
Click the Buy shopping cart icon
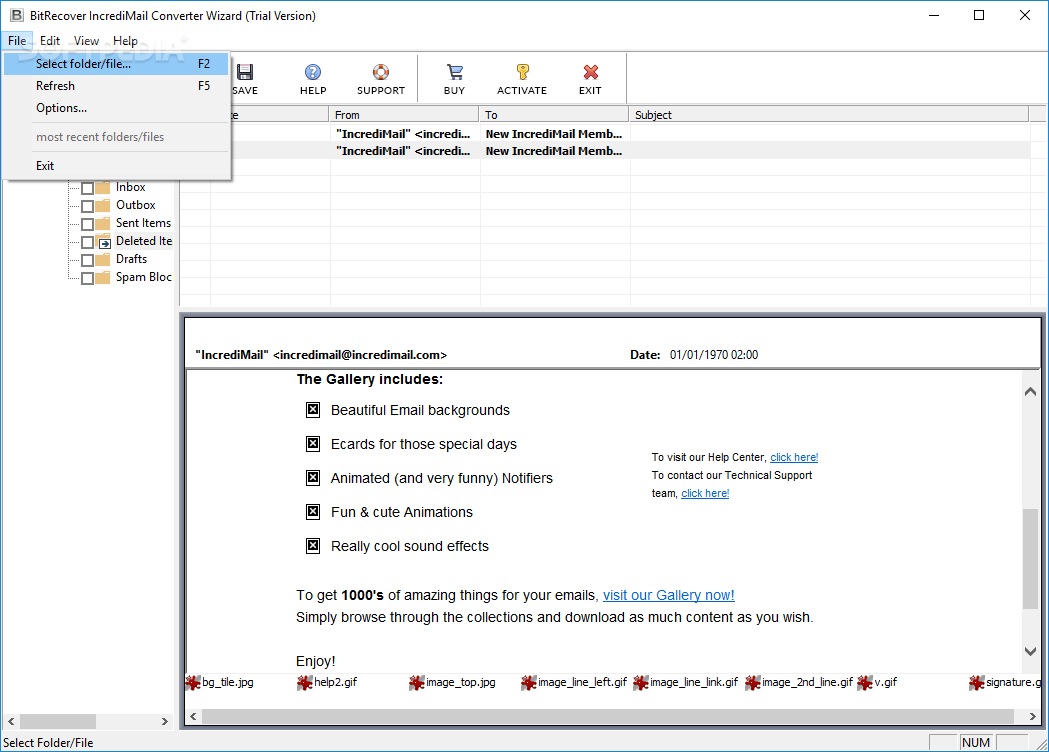pyautogui.click(x=454, y=72)
